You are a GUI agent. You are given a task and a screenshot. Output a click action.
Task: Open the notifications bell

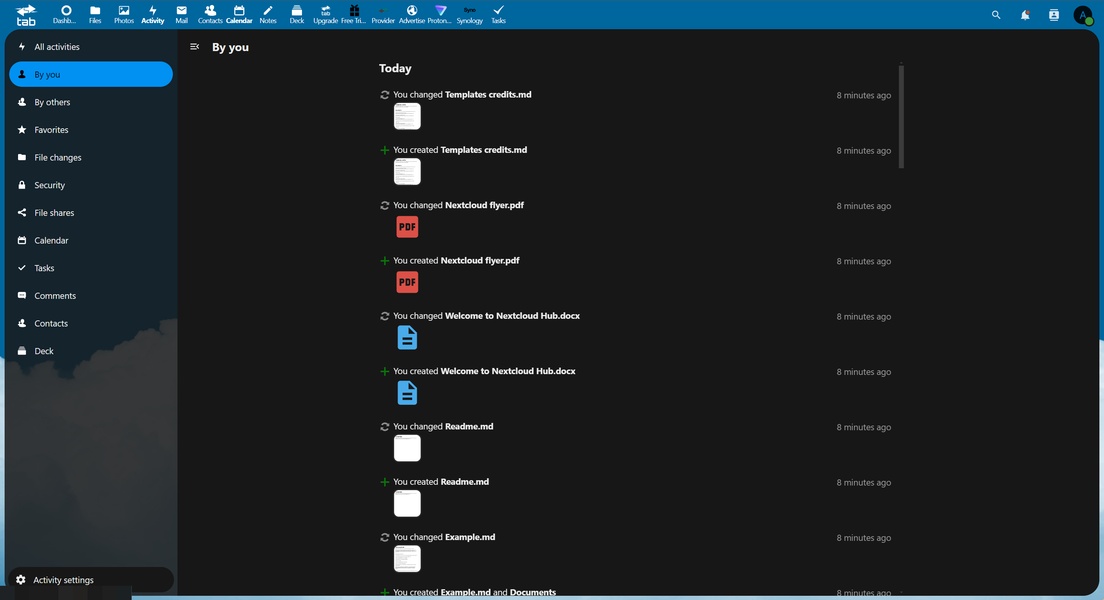tap(1025, 15)
